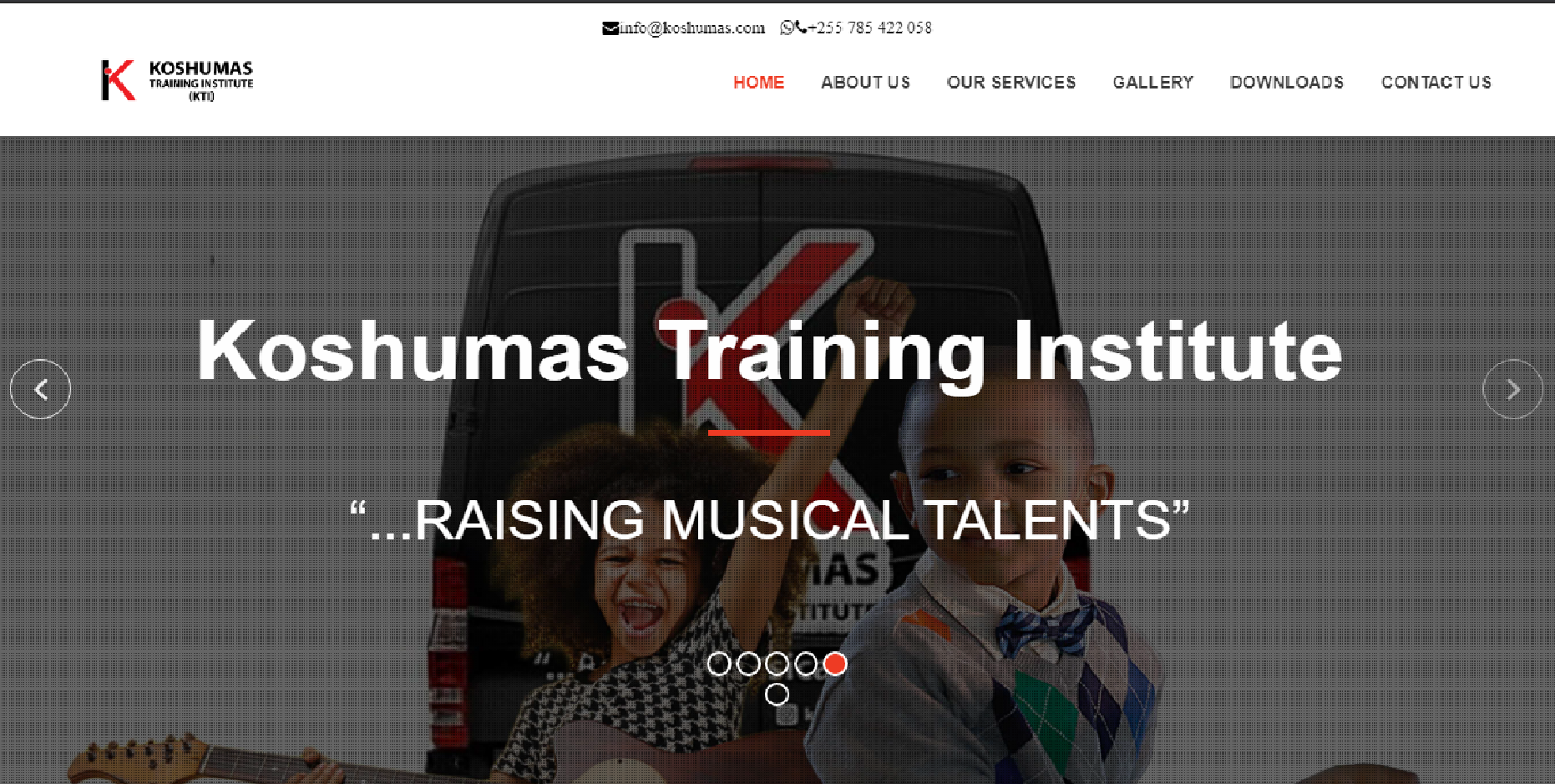Select the second carousel dot
The image size is (1555, 784).
coord(748,664)
